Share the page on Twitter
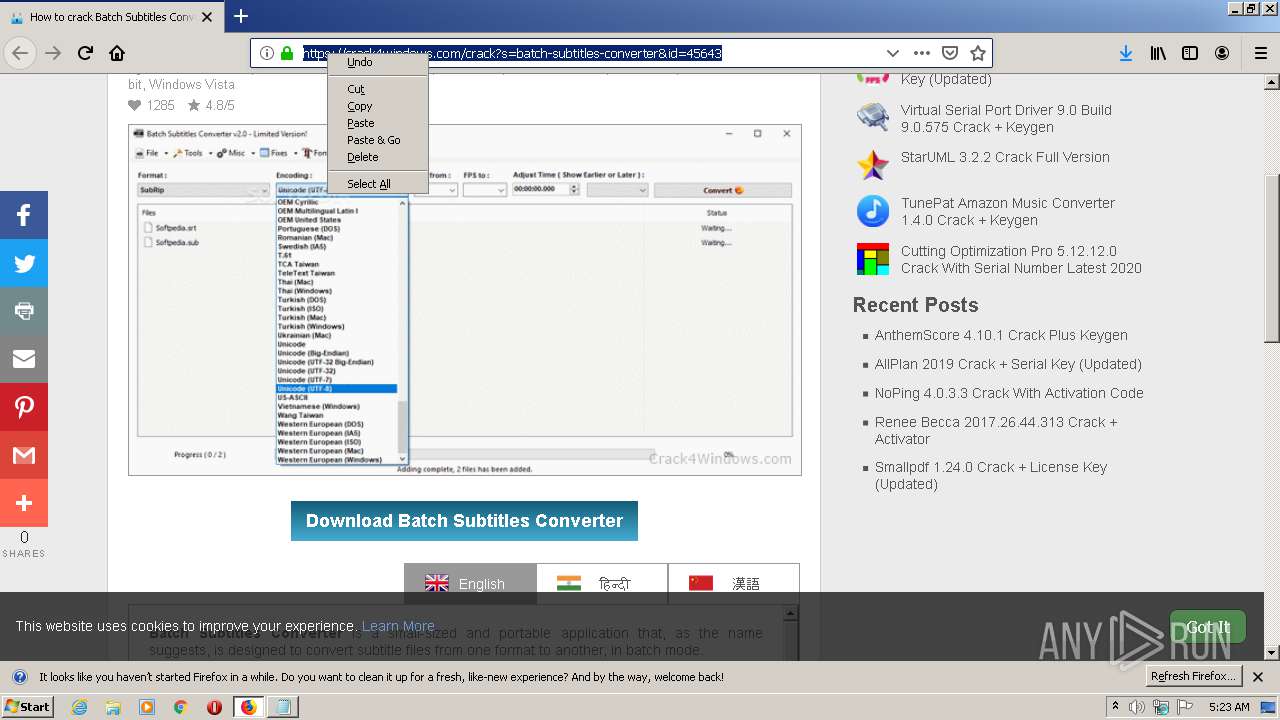The width and height of the screenshot is (1280, 720). click(x=24, y=263)
